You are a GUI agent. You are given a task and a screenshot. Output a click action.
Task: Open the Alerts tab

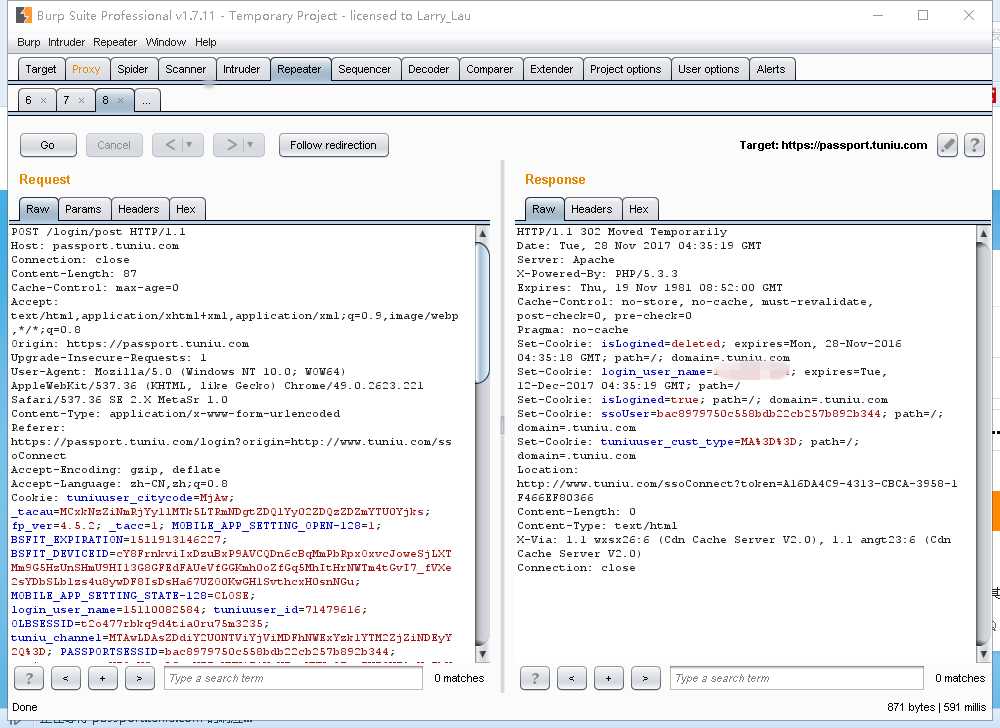(x=771, y=69)
